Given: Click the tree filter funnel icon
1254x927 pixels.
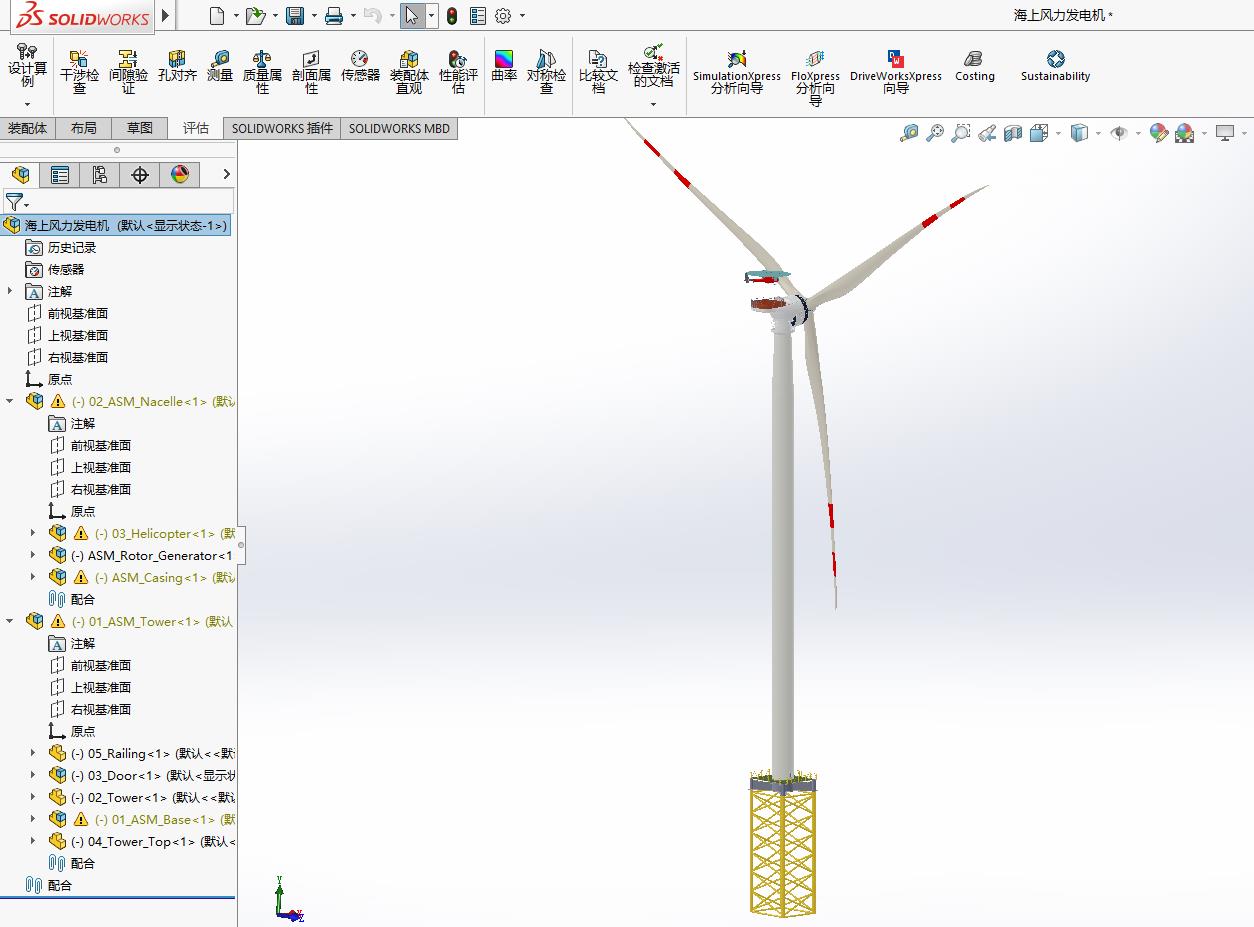Looking at the screenshot, I should tap(14, 202).
